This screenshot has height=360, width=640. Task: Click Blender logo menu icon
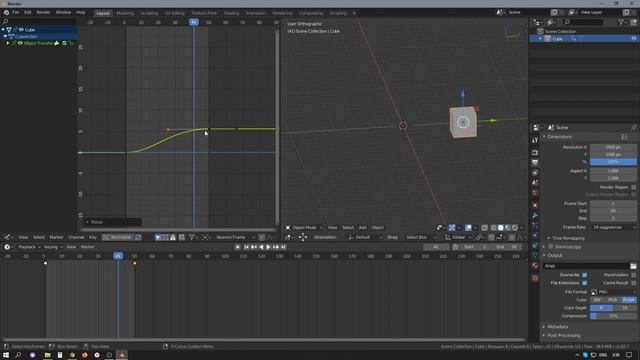pyautogui.click(x=6, y=13)
